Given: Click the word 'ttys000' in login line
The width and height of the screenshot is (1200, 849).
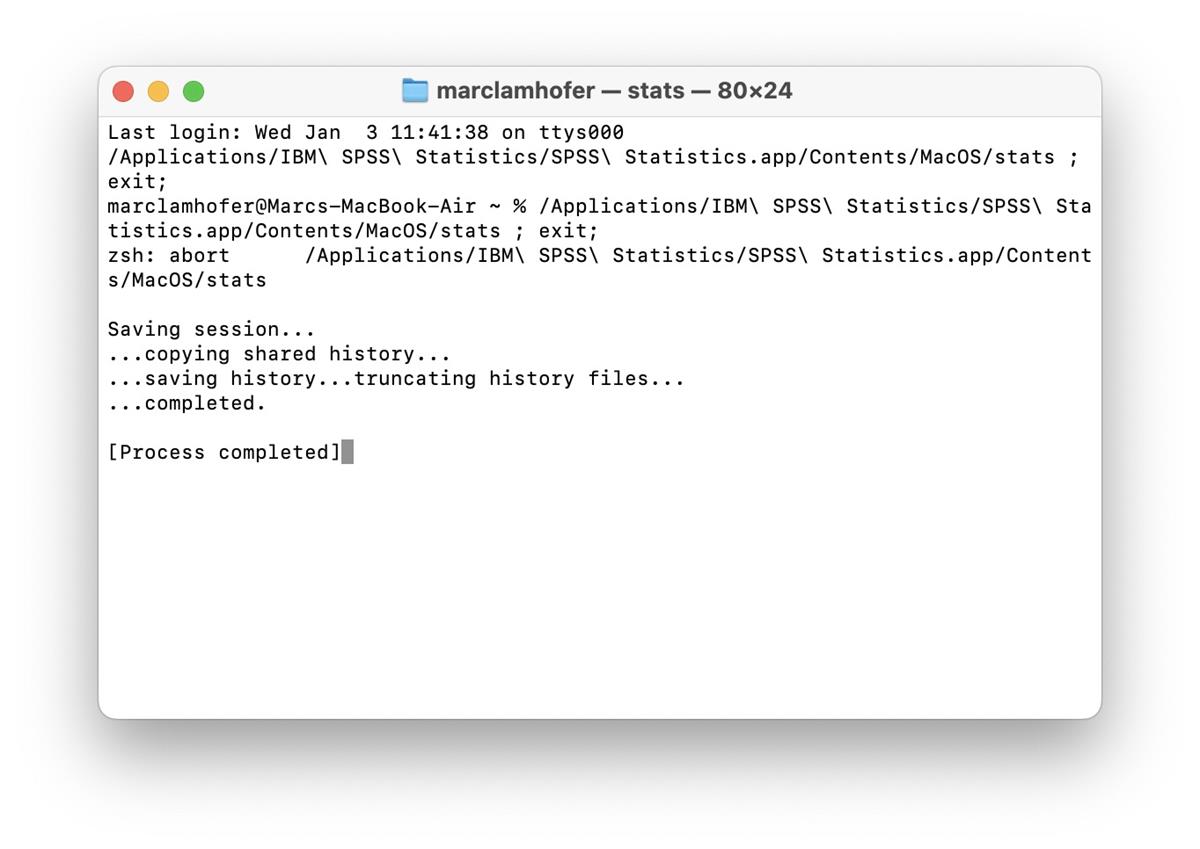Looking at the screenshot, I should (x=581, y=132).
